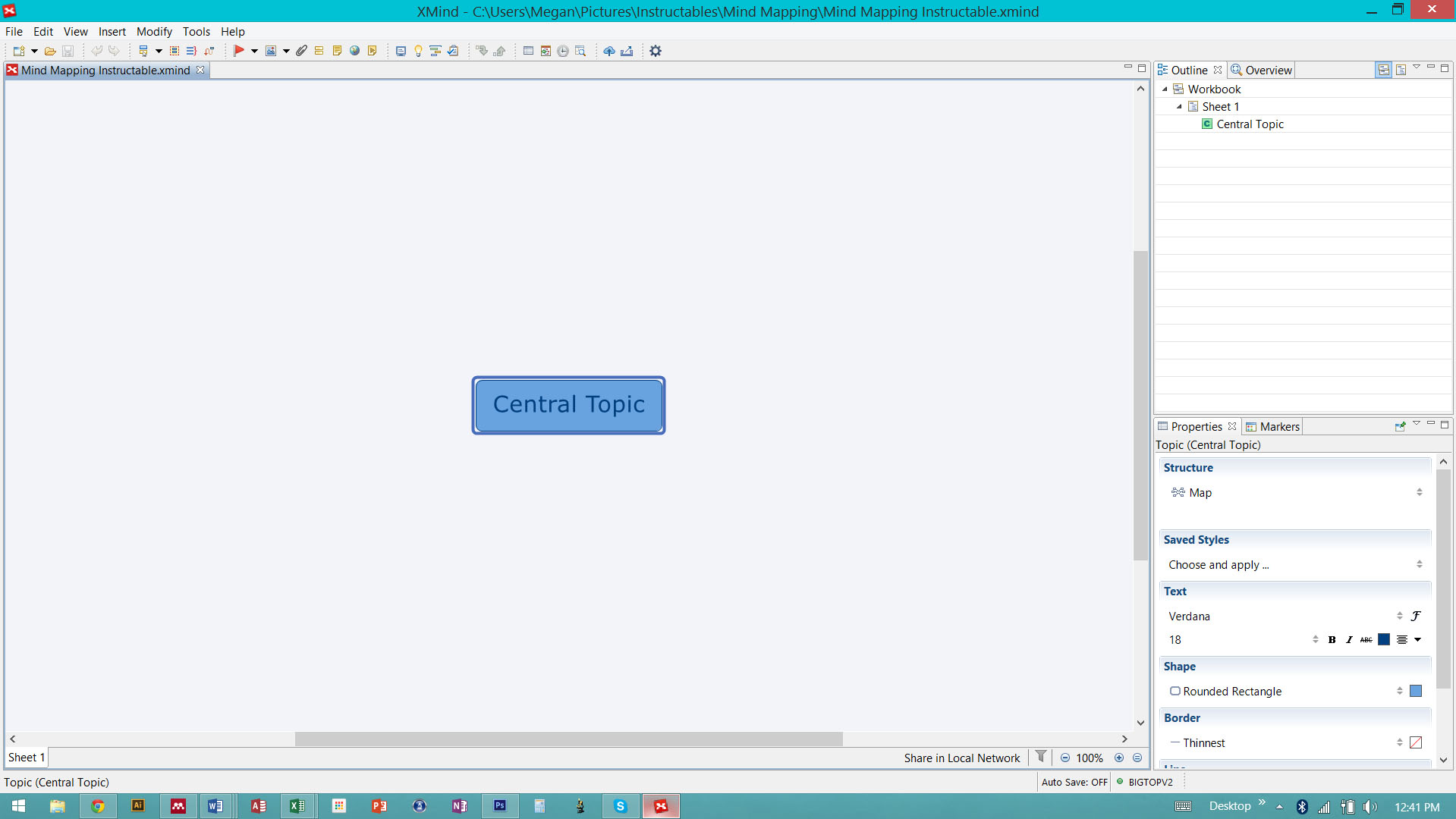
Task: Toggle strikethrough text formatting
Action: (1366, 640)
